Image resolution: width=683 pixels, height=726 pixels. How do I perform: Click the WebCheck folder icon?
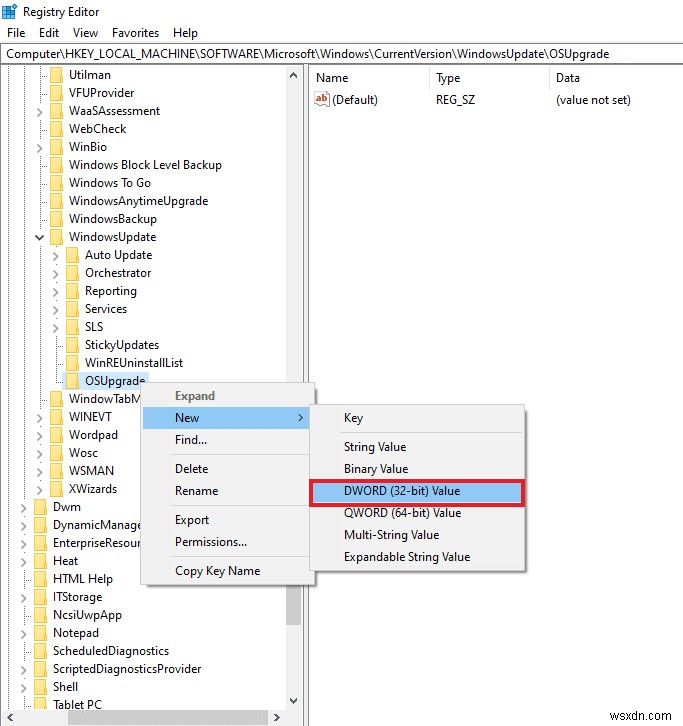tap(56, 129)
